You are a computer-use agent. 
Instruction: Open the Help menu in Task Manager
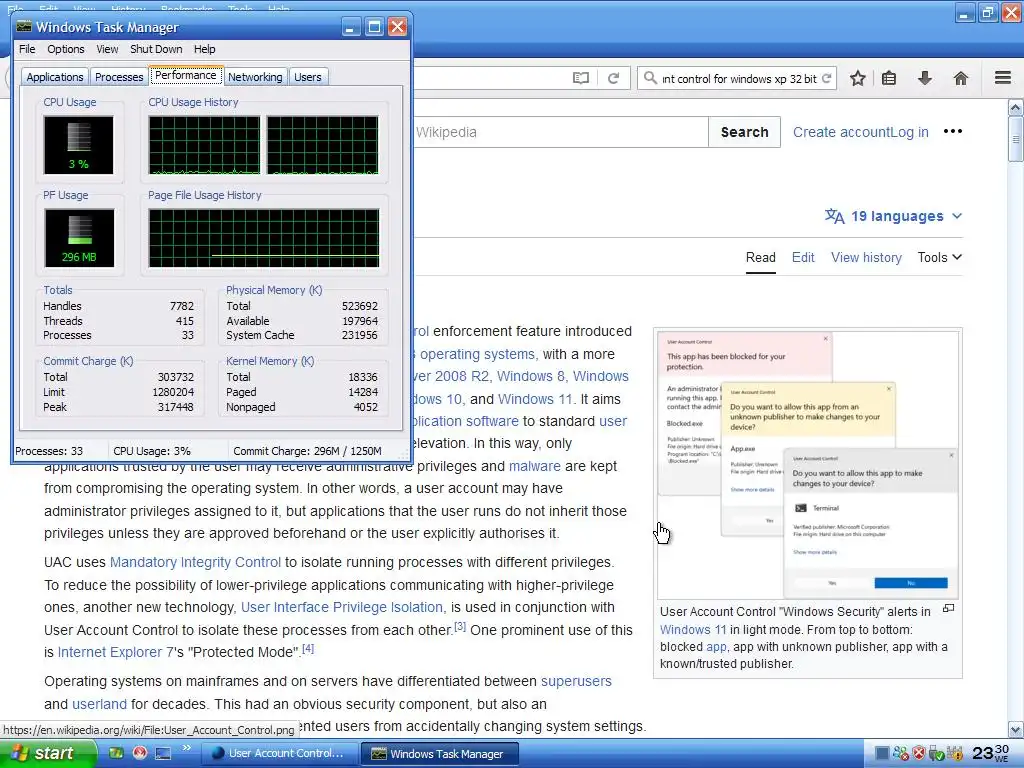coord(204,49)
